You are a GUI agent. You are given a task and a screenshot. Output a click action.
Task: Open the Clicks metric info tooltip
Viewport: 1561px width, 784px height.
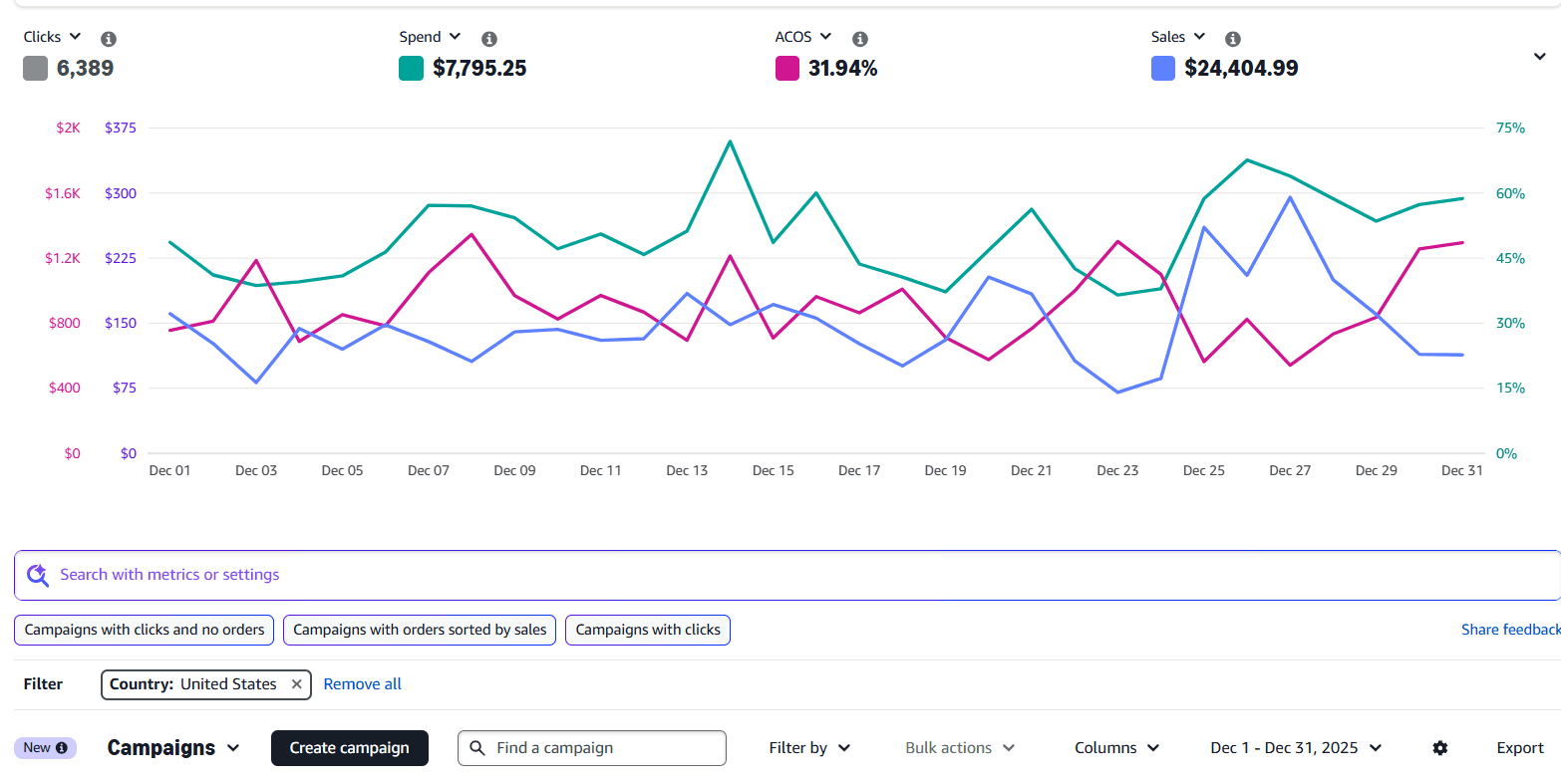point(108,38)
